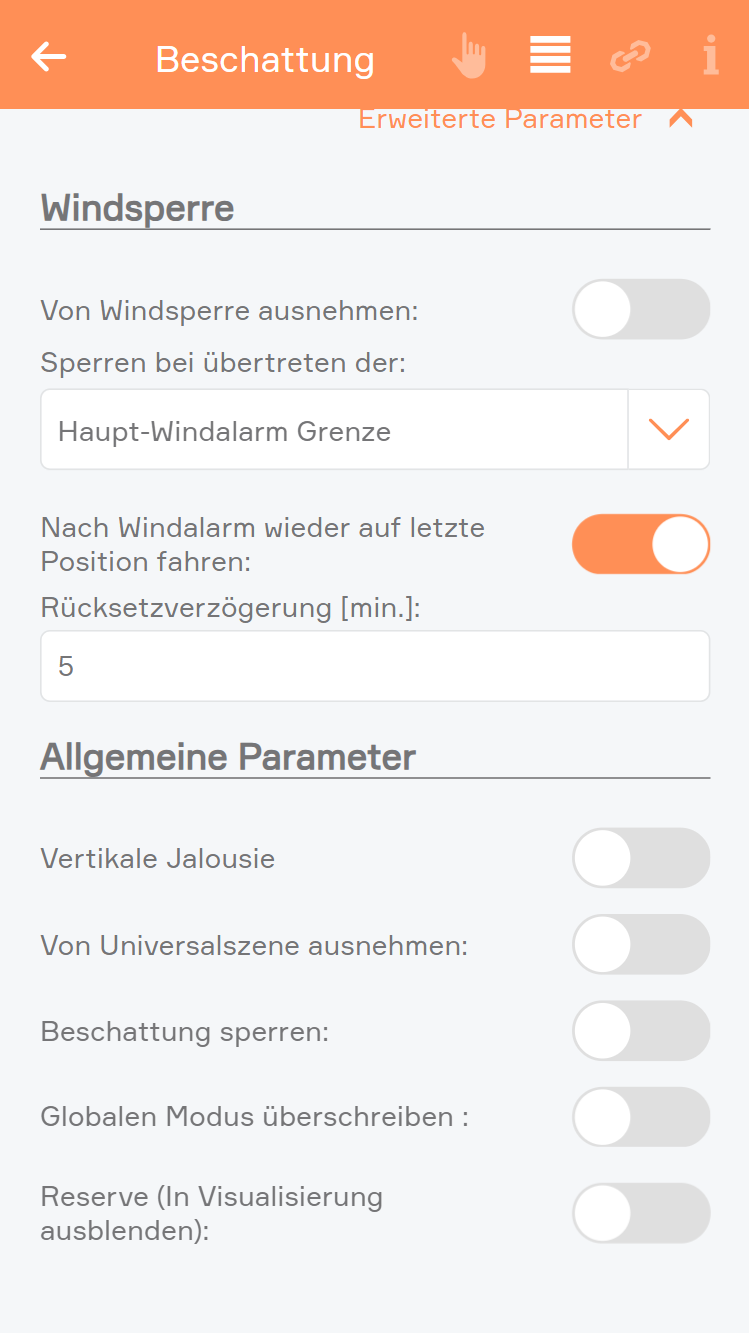This screenshot has height=1333, width=749.
Task: Enable Beschattung sperren switch
Action: [x=641, y=1031]
